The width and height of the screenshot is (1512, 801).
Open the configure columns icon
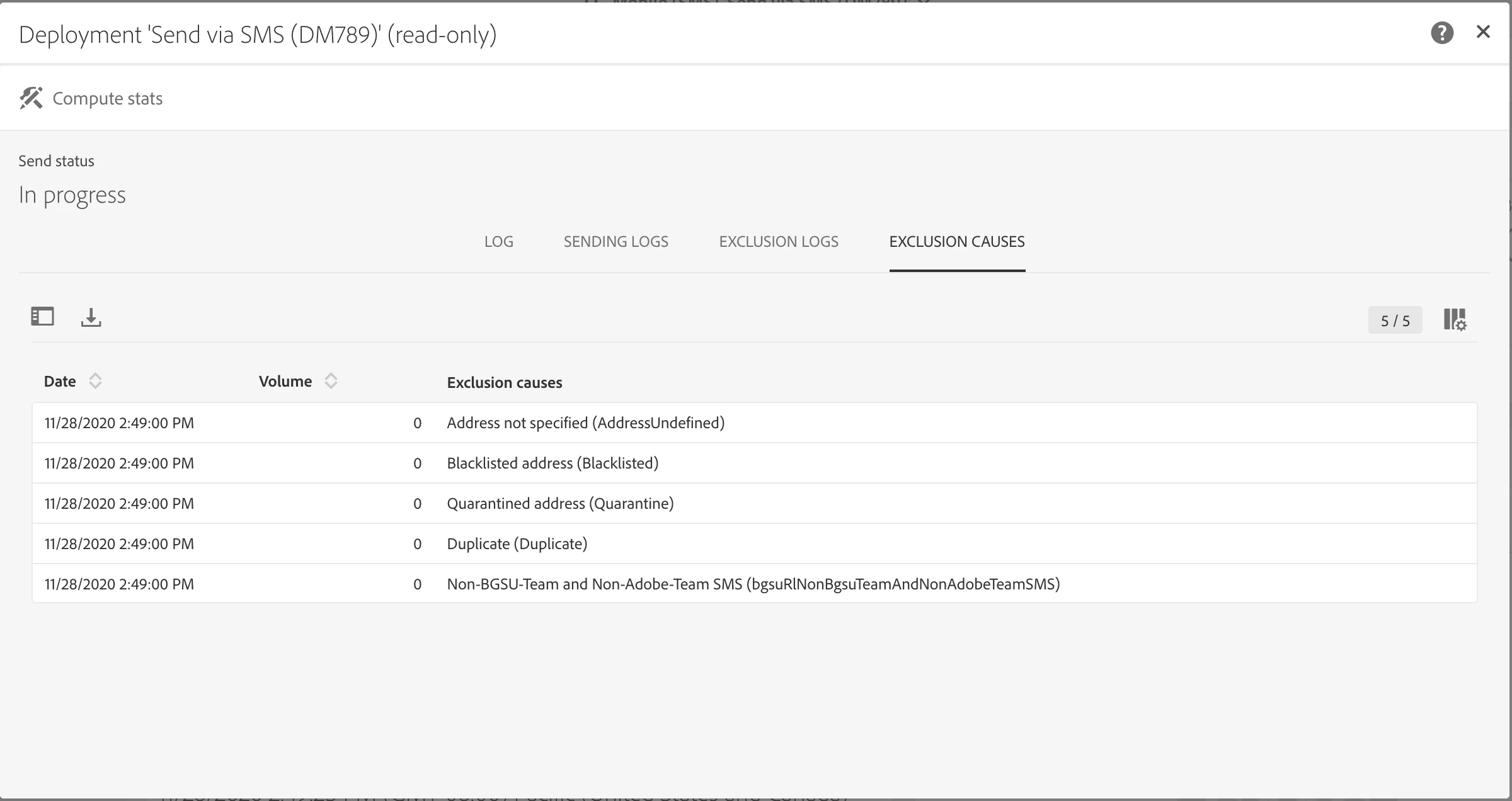tap(1455, 320)
